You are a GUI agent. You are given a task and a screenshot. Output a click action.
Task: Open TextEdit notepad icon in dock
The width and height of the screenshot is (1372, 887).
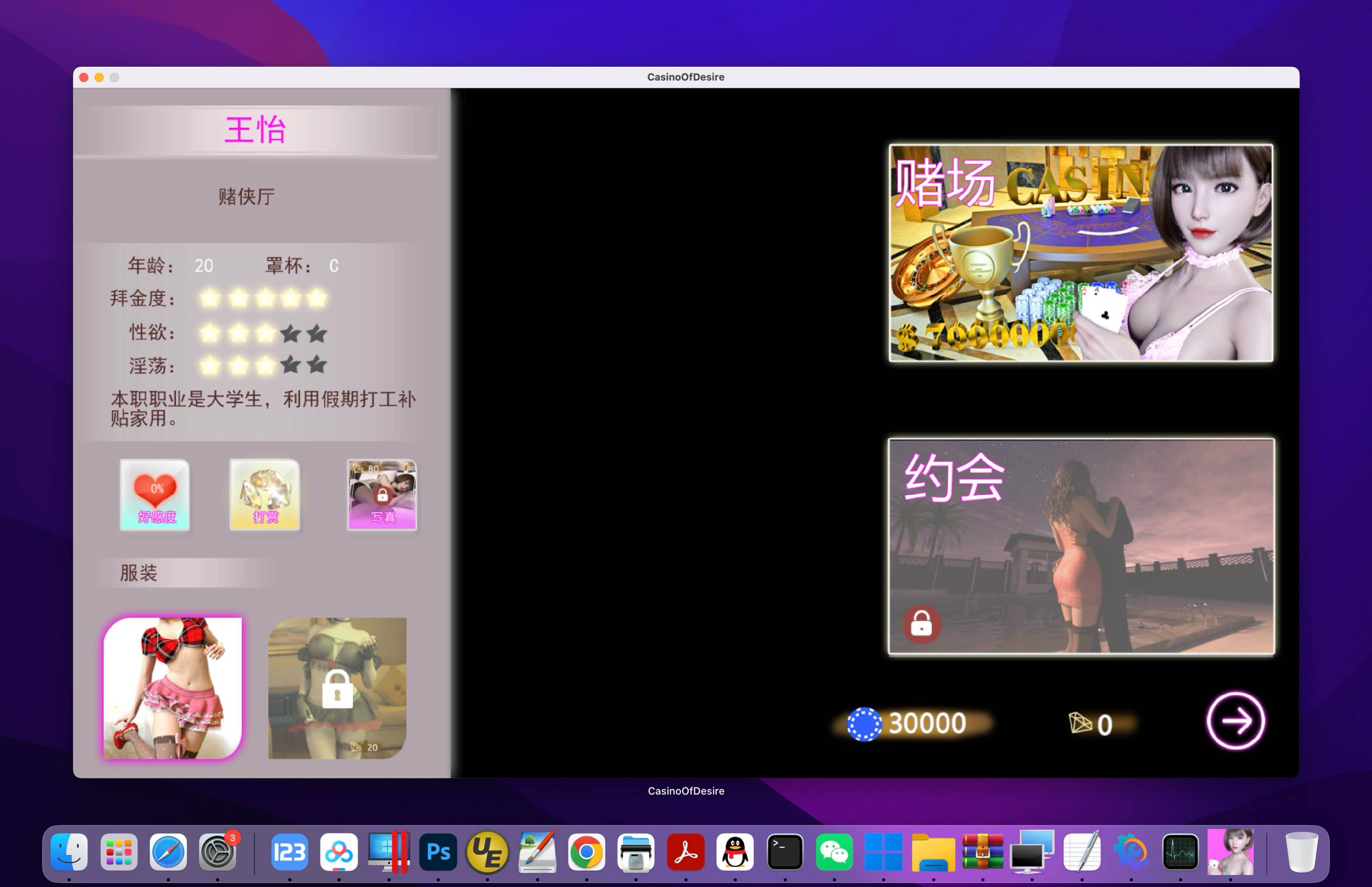pyautogui.click(x=1082, y=851)
